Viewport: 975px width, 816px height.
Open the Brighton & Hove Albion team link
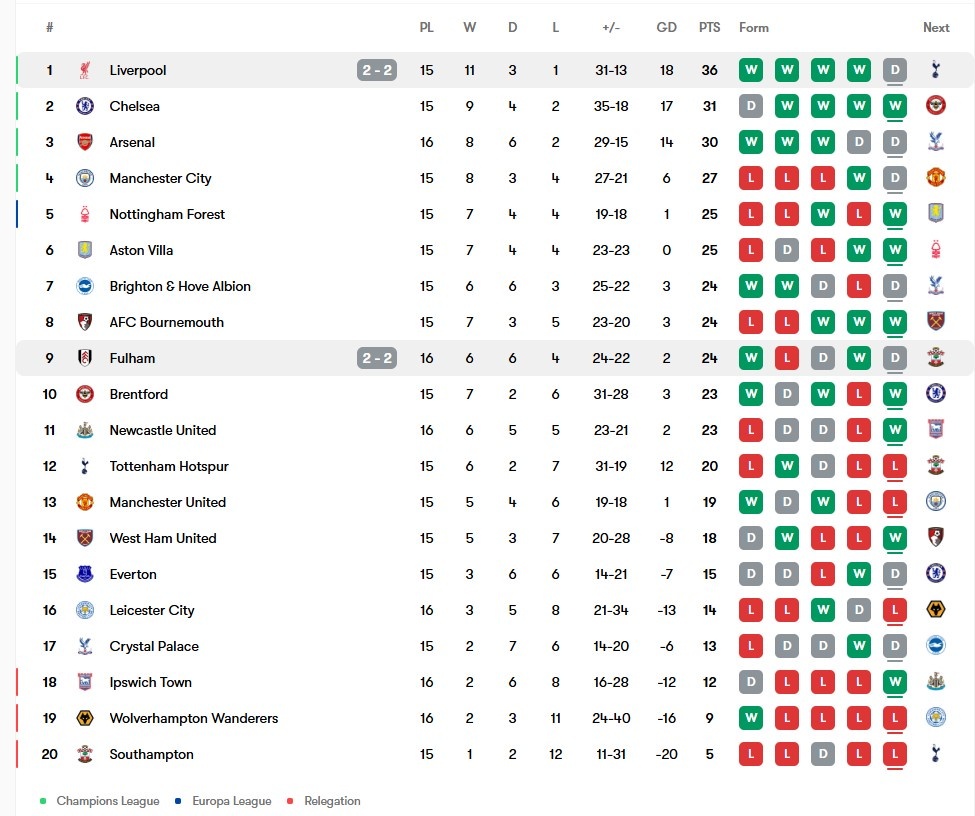tap(180, 286)
